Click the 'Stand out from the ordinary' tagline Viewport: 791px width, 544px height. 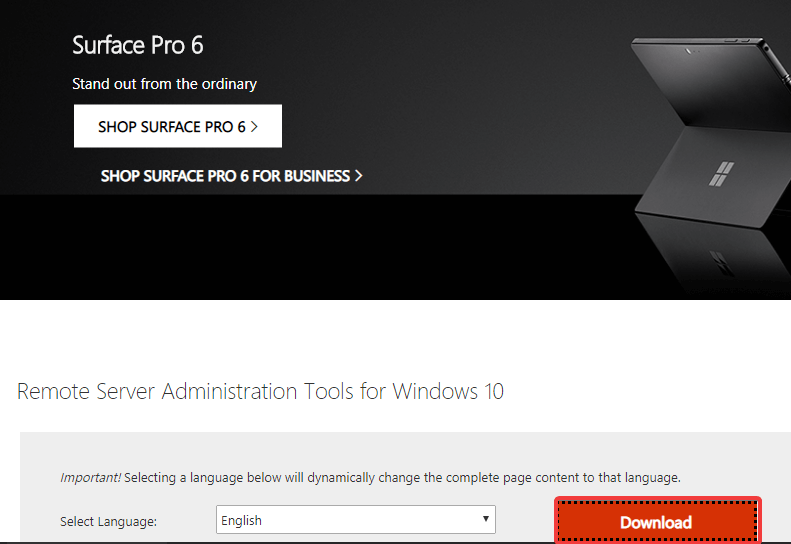pyautogui.click(x=164, y=84)
